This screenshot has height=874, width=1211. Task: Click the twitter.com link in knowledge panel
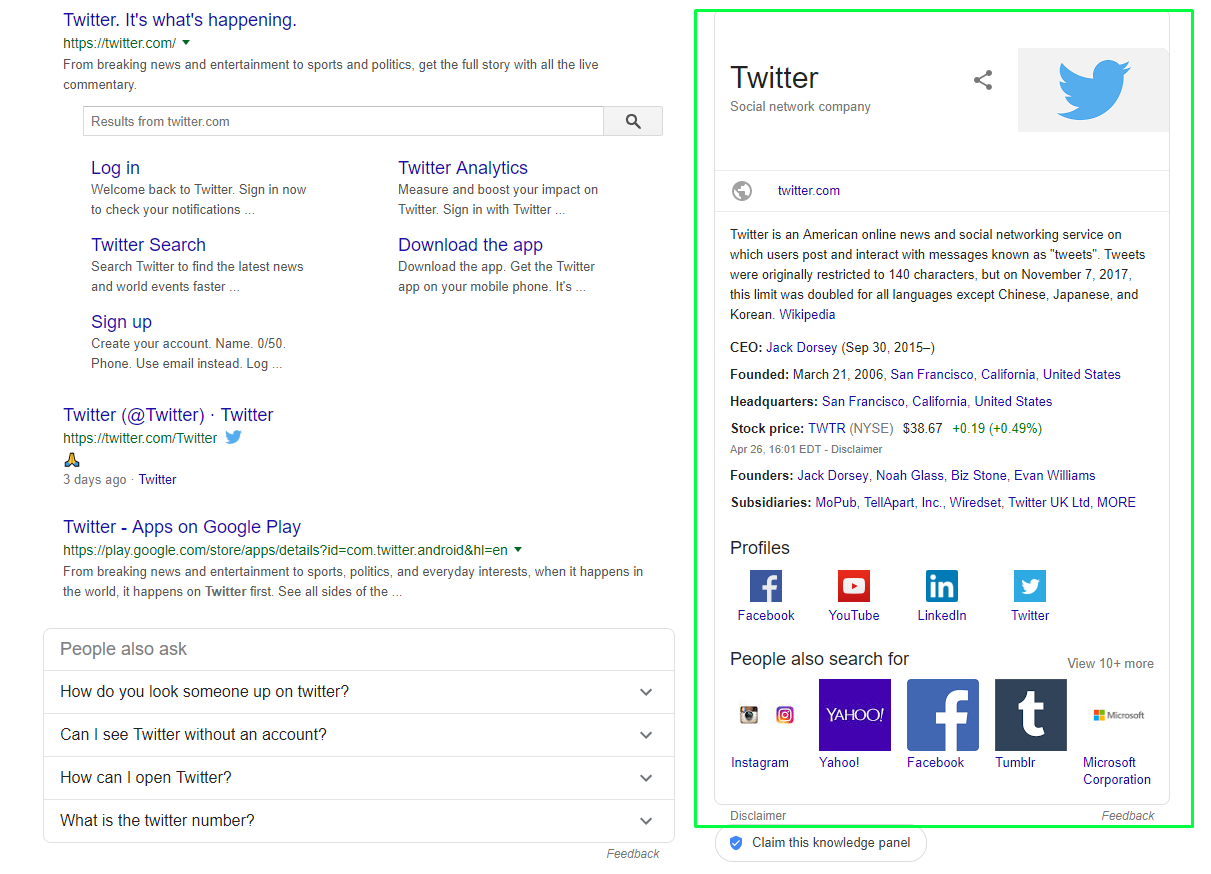click(x=809, y=191)
